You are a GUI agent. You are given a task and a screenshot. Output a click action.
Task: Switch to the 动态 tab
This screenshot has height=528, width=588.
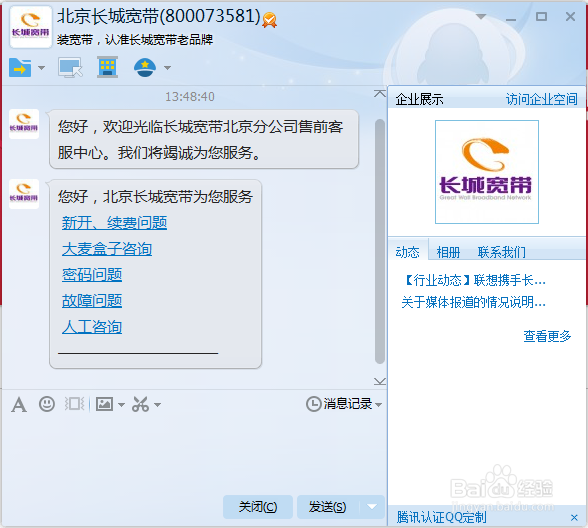407,252
